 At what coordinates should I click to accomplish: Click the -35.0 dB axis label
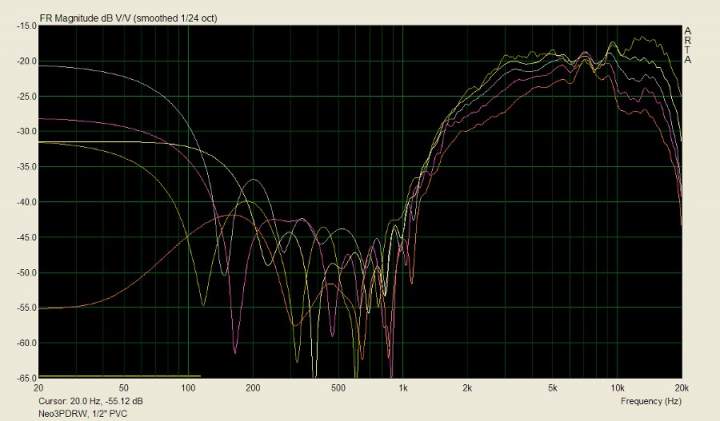[27, 167]
